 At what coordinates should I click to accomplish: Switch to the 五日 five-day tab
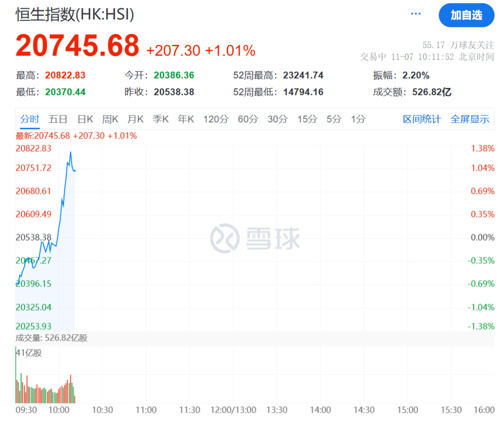pos(58,119)
